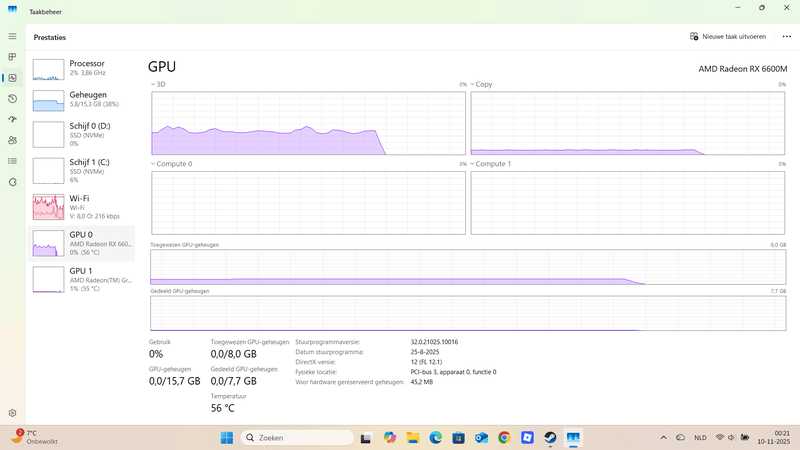Select GPU 0 AMD Radeon RX entry
The image size is (800, 450).
81,243
